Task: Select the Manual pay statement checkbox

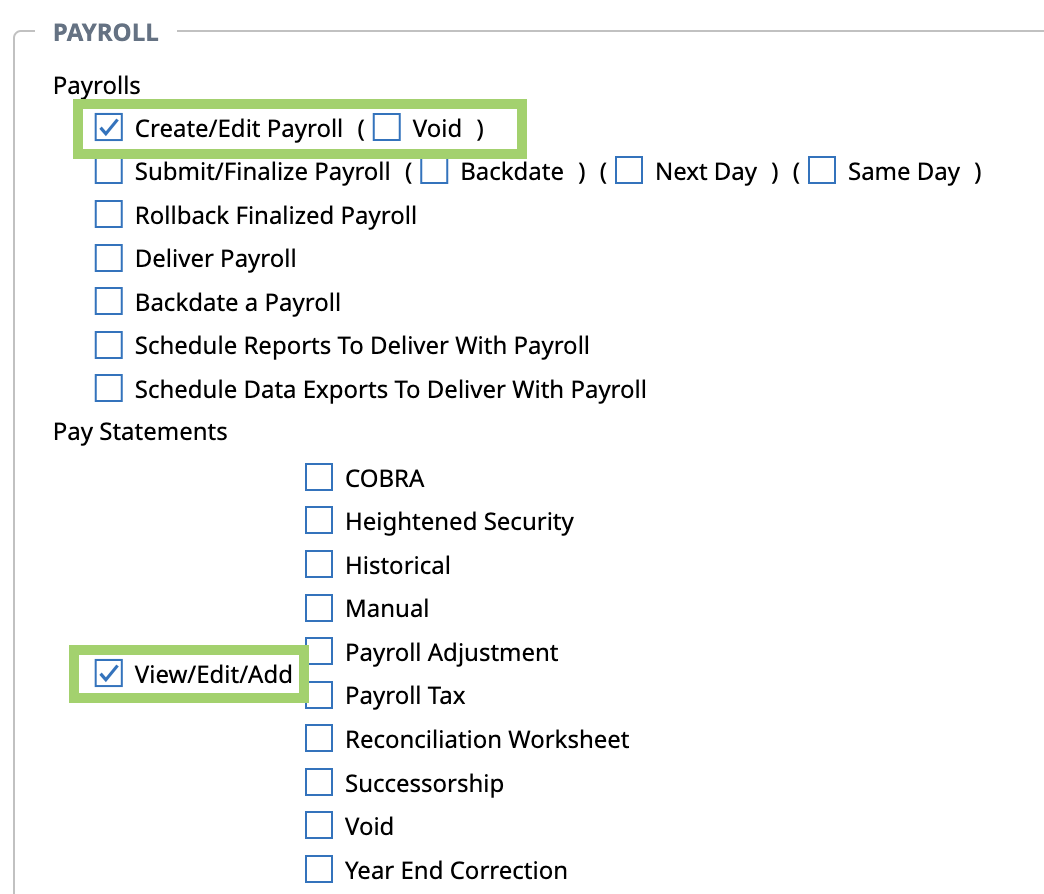Action: (319, 608)
